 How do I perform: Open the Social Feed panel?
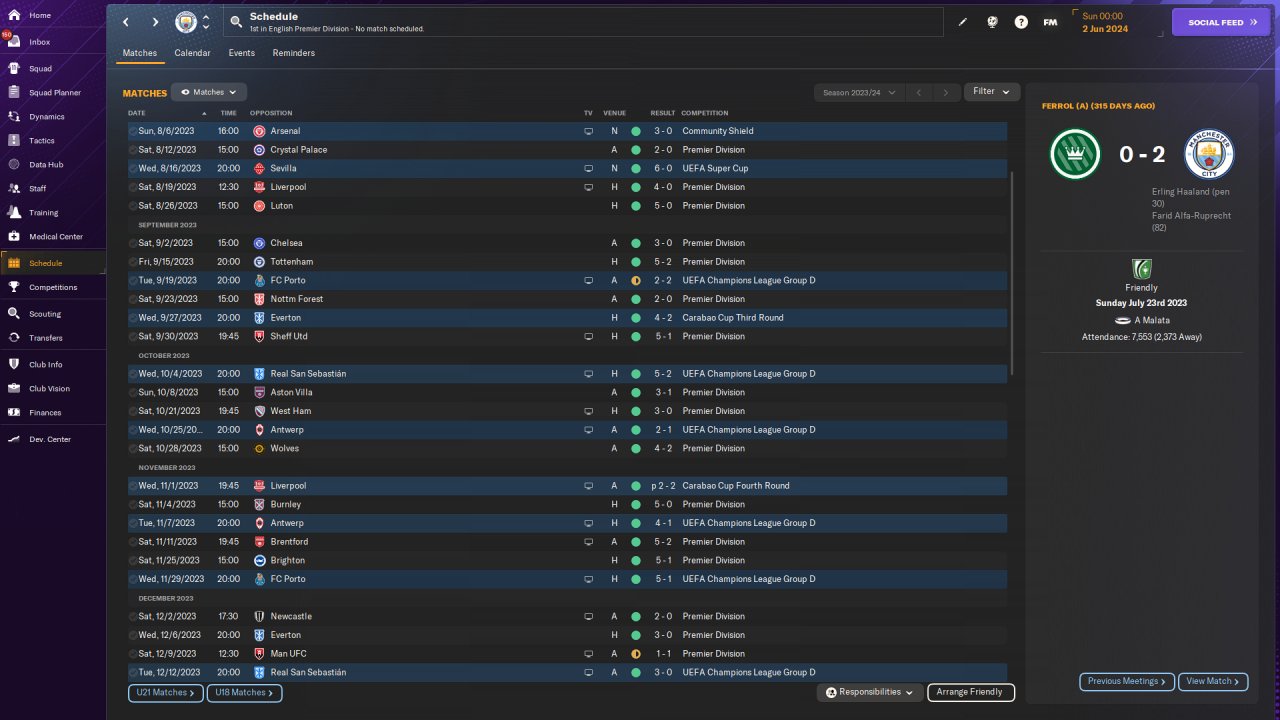point(1221,22)
